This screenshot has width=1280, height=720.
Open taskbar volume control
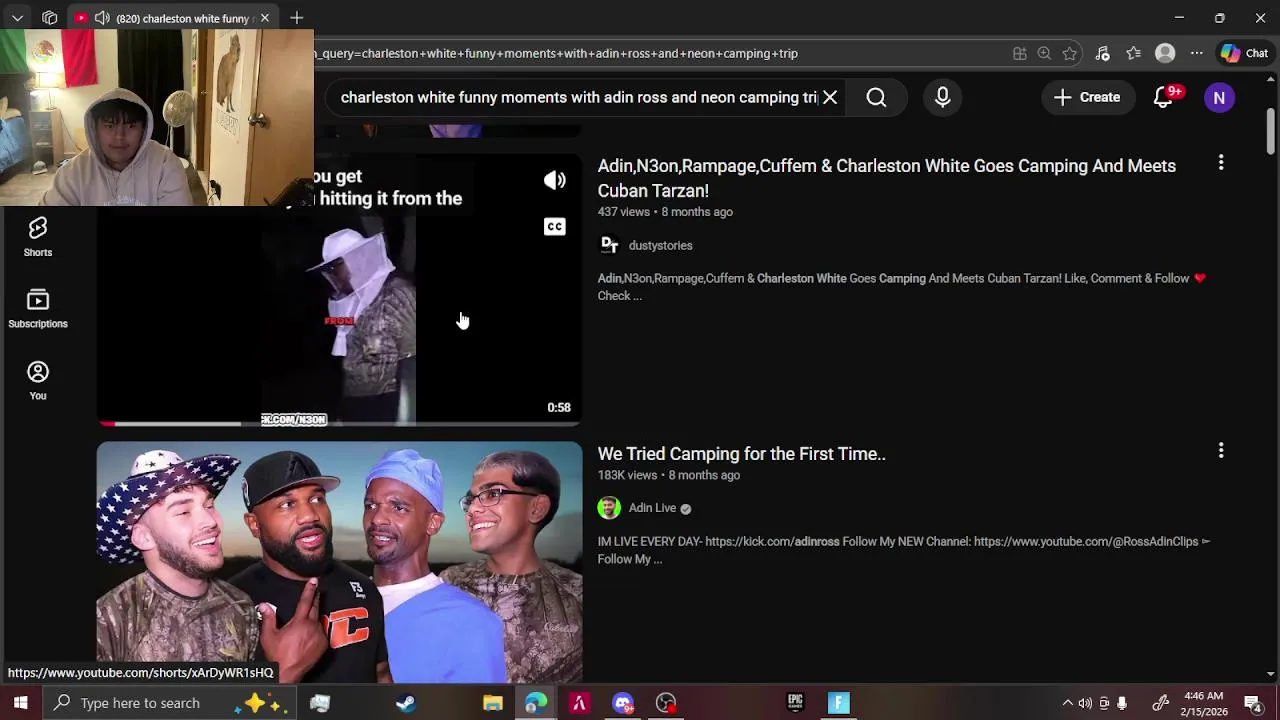pos(1085,703)
